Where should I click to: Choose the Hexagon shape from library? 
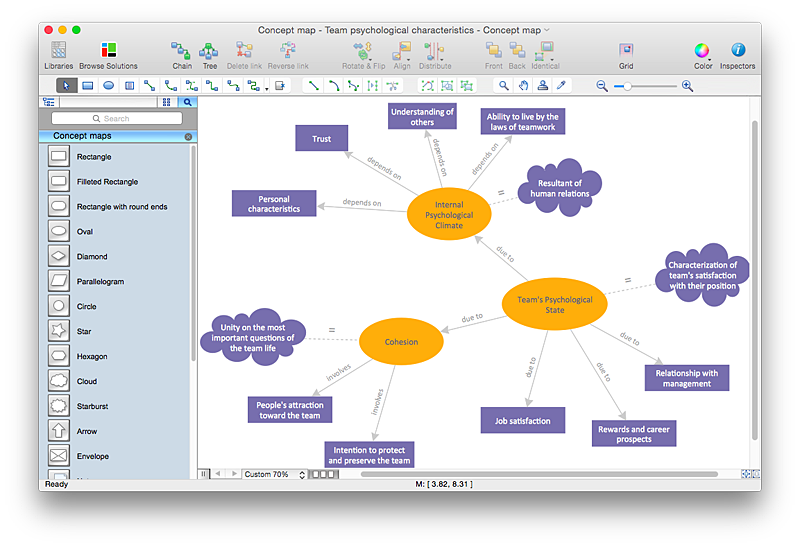click(59, 356)
